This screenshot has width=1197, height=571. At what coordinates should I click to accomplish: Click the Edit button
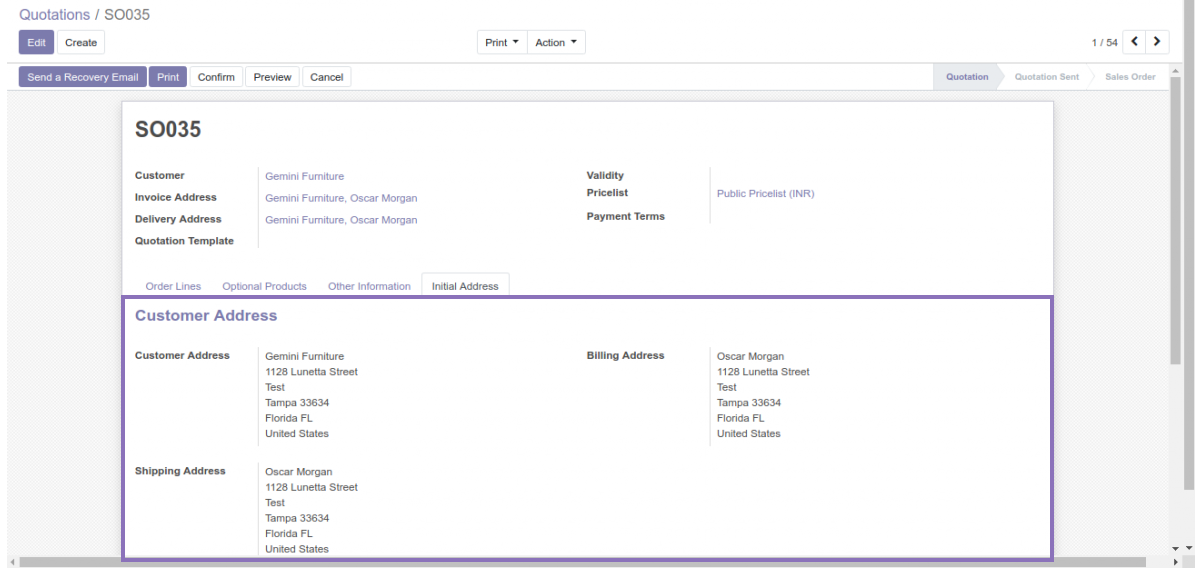pos(36,43)
